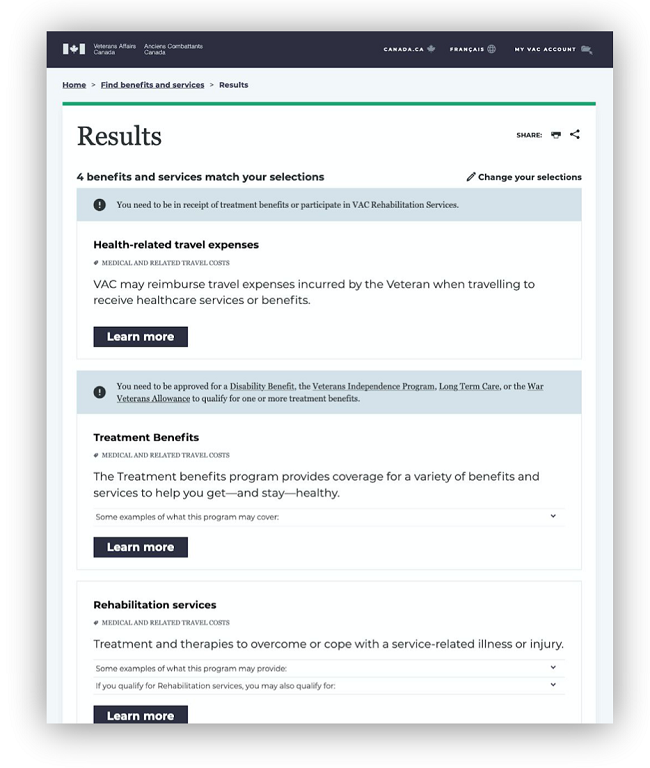Click the My VAC Account user icon
This screenshot has height=768, width=650.
point(586,49)
